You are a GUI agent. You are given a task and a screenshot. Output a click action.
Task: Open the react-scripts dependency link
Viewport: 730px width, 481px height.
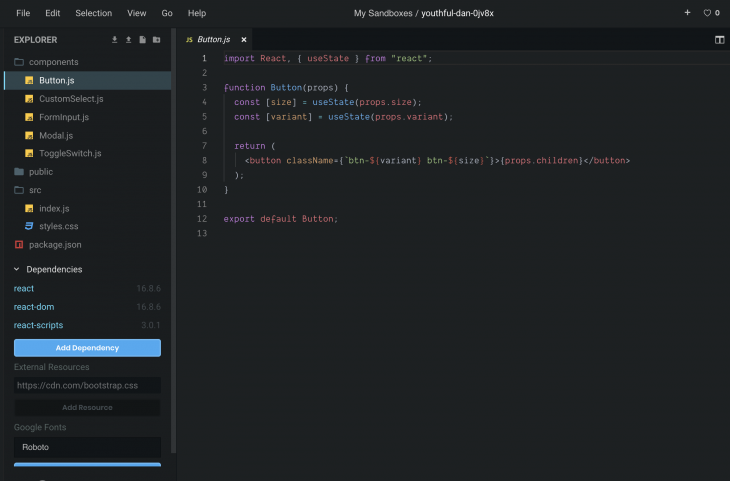38,325
